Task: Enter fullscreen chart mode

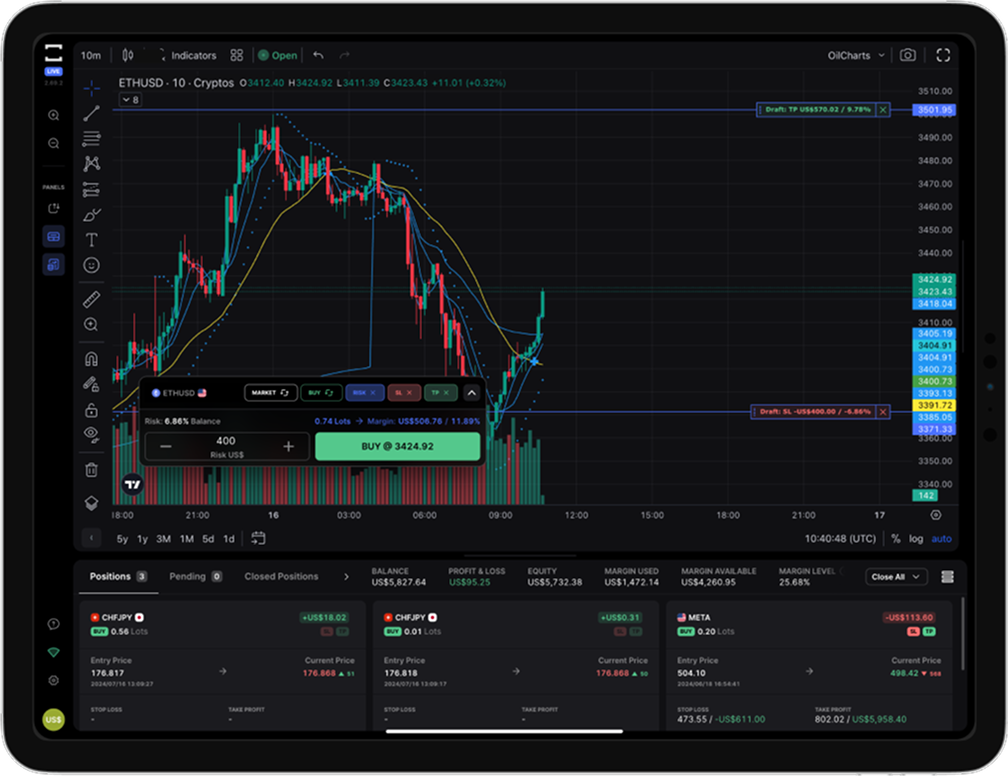Action: tap(943, 56)
